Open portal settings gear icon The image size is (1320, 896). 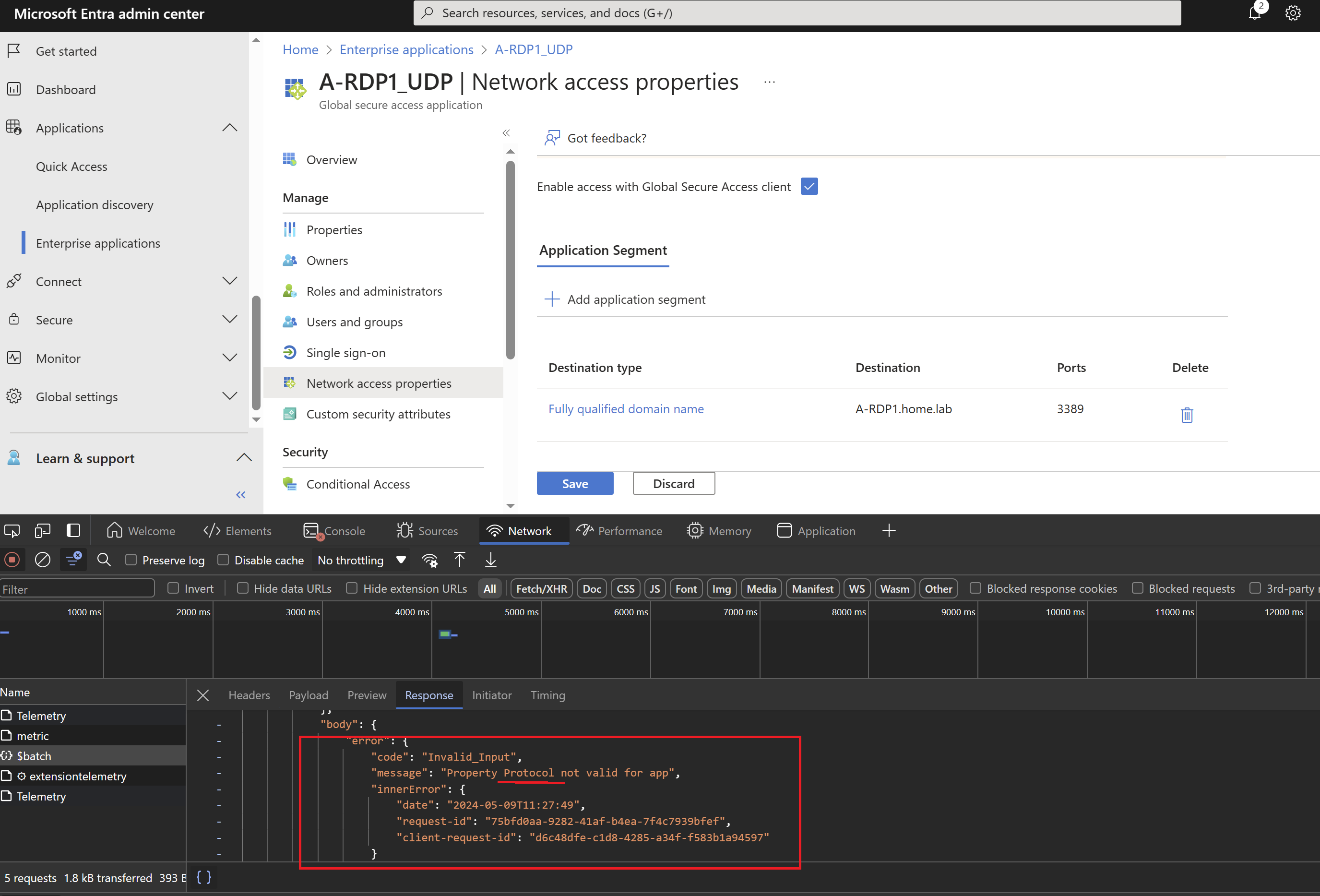(1293, 13)
